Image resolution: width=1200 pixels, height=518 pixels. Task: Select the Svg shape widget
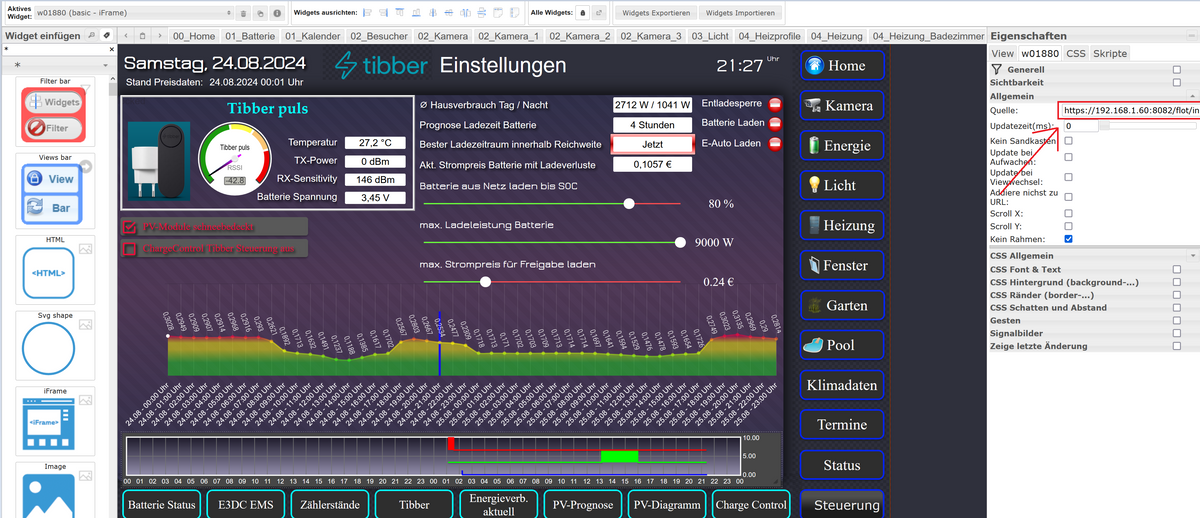tap(55, 346)
